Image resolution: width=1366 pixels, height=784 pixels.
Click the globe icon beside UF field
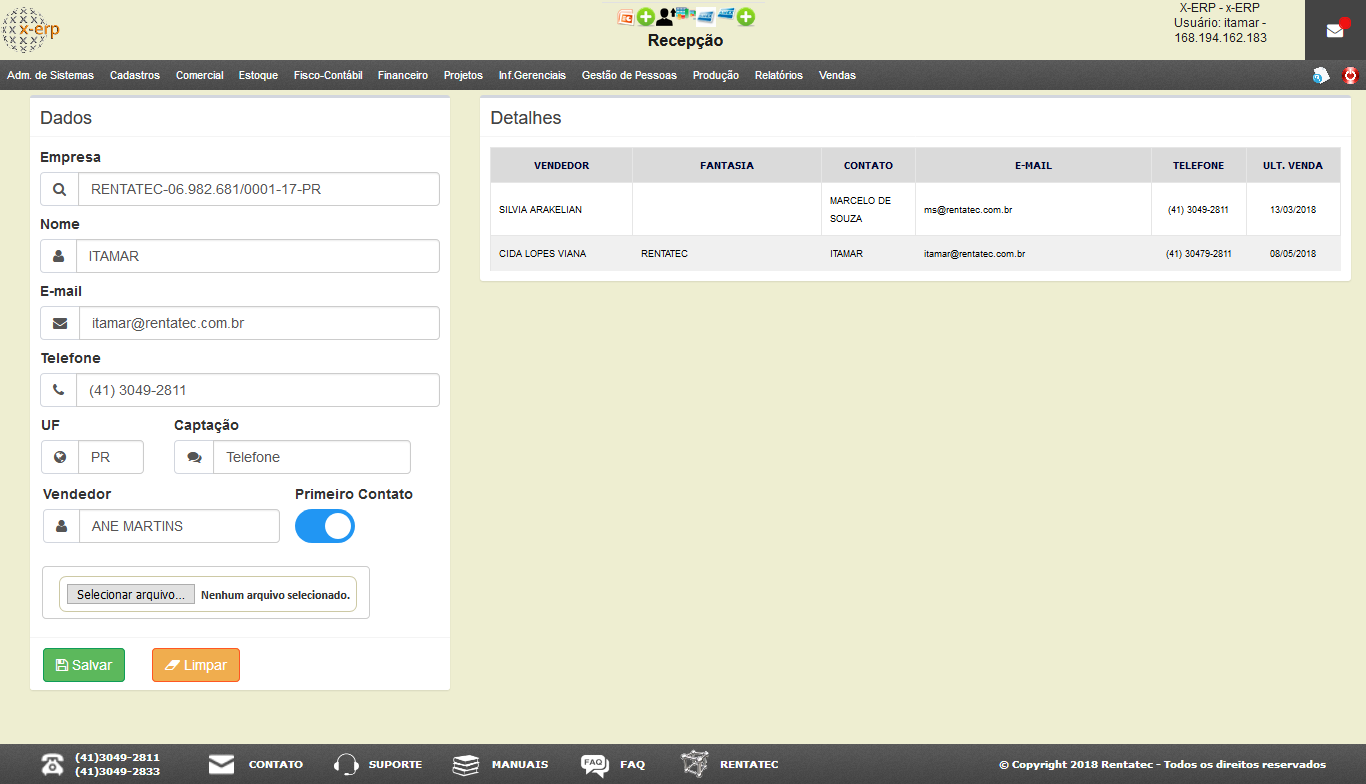pyautogui.click(x=60, y=457)
